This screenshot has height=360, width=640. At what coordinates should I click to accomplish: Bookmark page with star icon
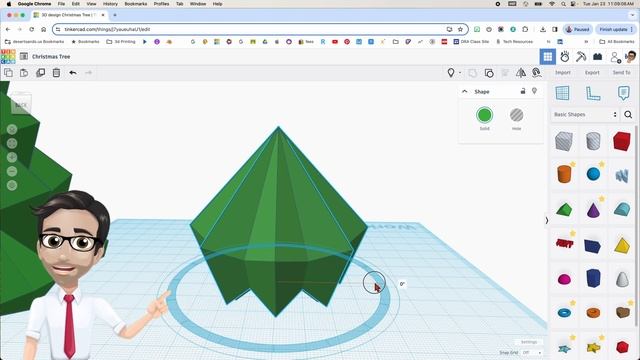pos(460,29)
